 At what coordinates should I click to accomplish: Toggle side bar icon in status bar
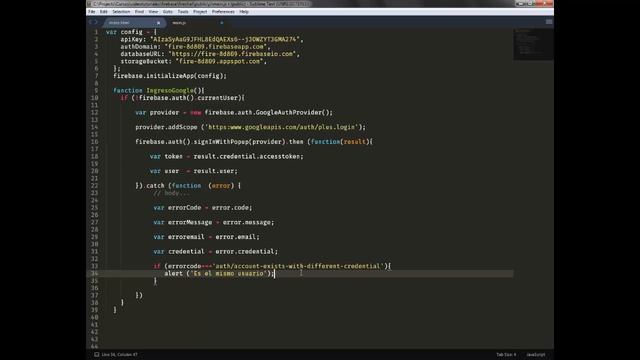point(97,354)
